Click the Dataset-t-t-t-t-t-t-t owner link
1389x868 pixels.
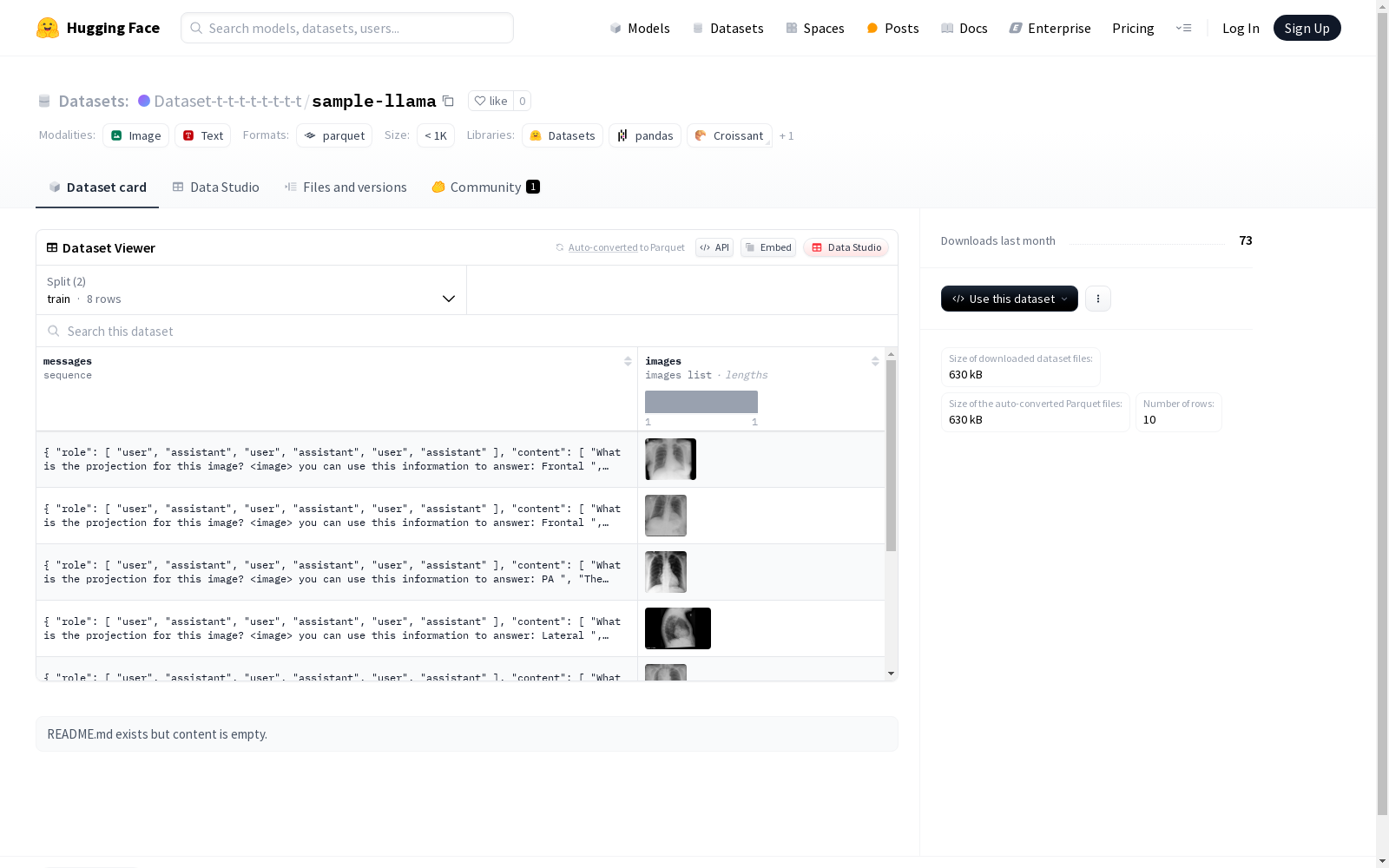point(227,101)
